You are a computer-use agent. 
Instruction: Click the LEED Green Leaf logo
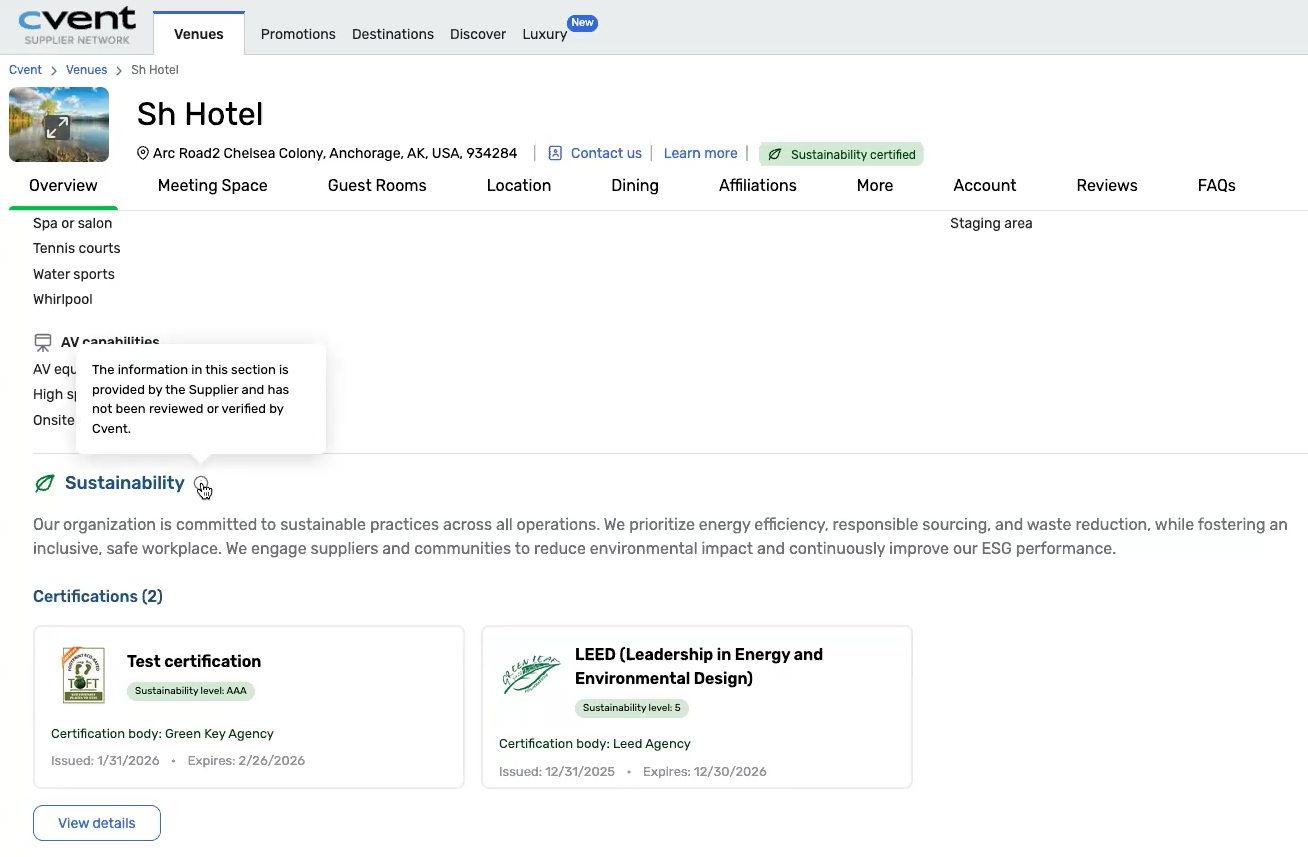(x=531, y=673)
